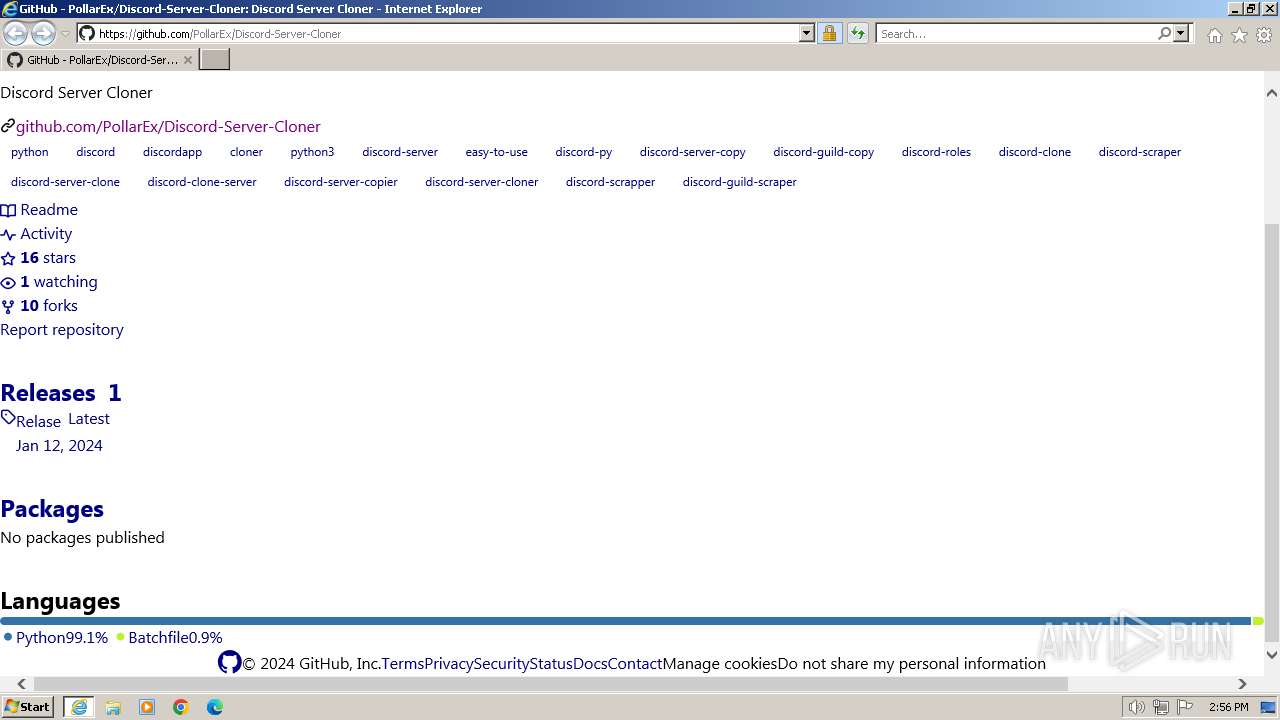Select the discord-scraper topic tag
Viewport: 1280px width, 720px height.
(x=1139, y=152)
